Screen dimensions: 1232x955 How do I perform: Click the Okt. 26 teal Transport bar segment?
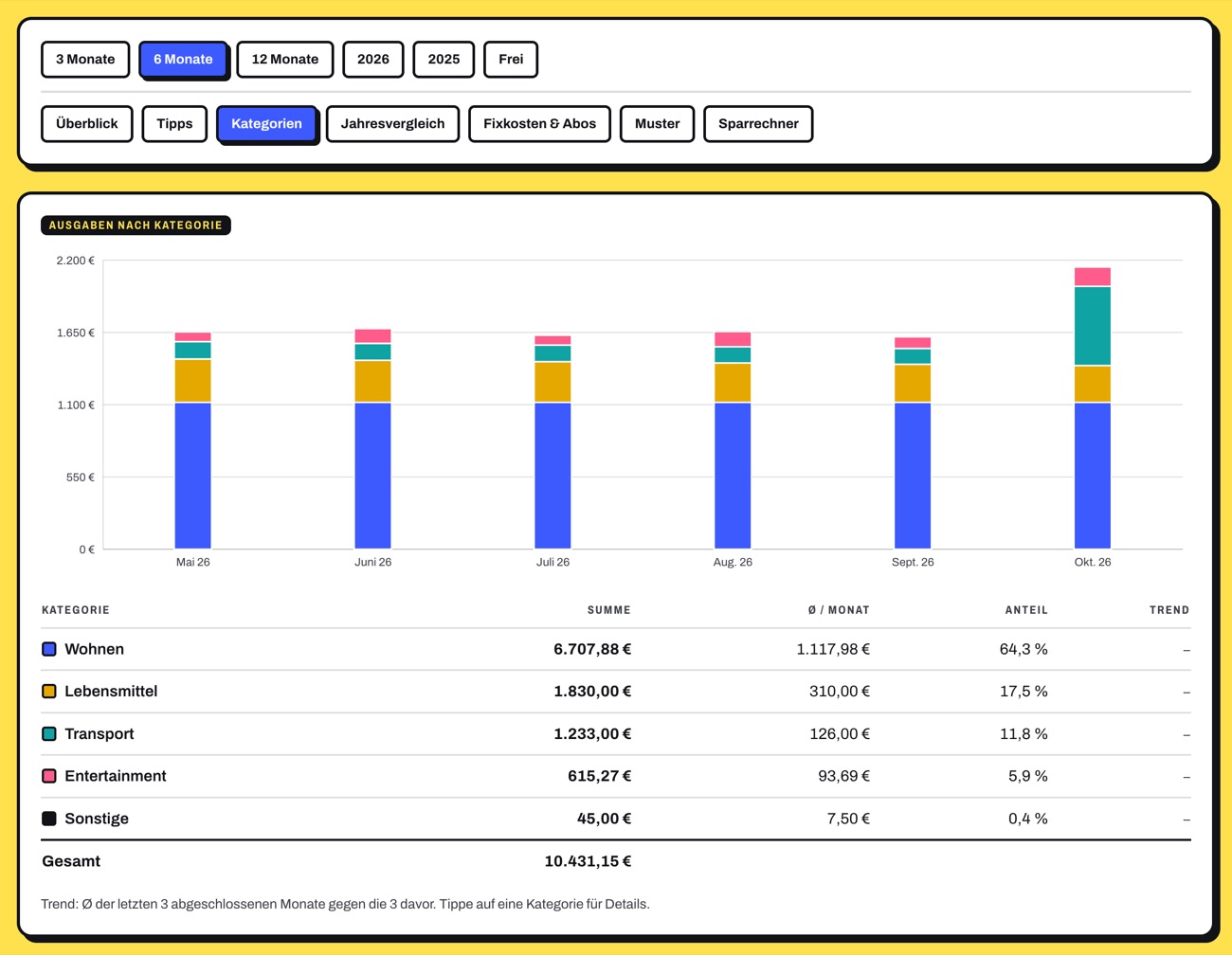[x=1093, y=326]
